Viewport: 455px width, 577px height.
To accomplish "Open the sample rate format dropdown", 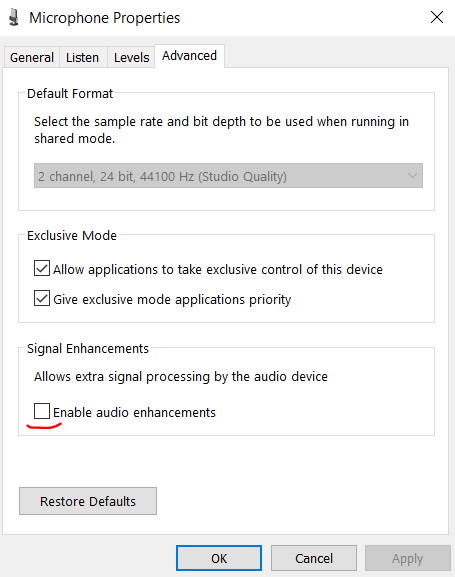I will coord(228,176).
